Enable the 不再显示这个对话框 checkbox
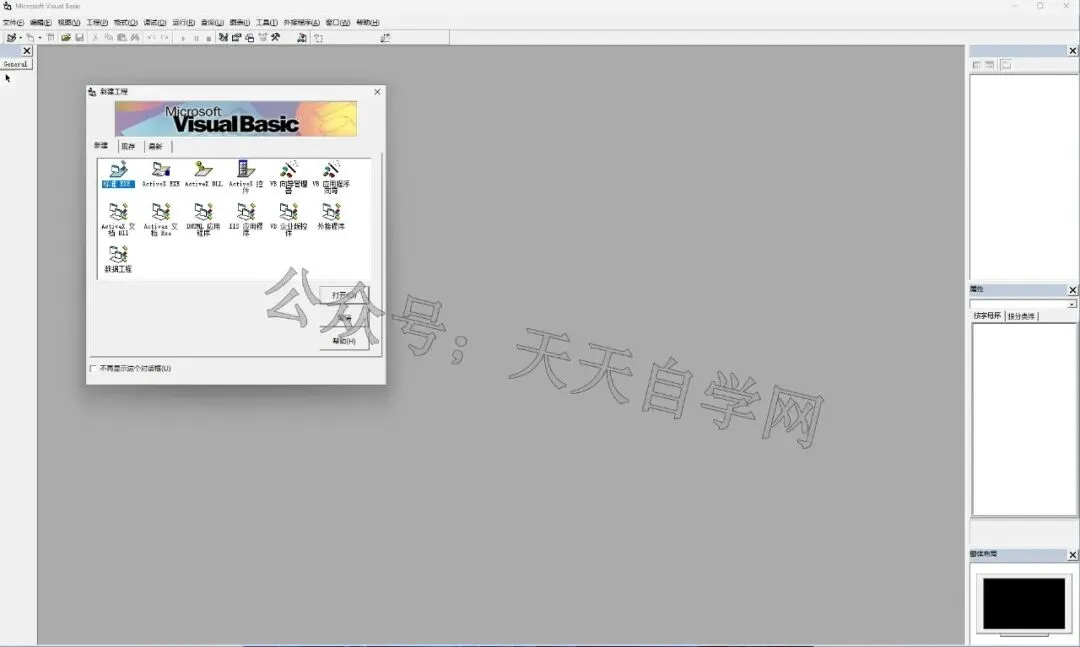The height and width of the screenshot is (647, 1080). [93, 369]
